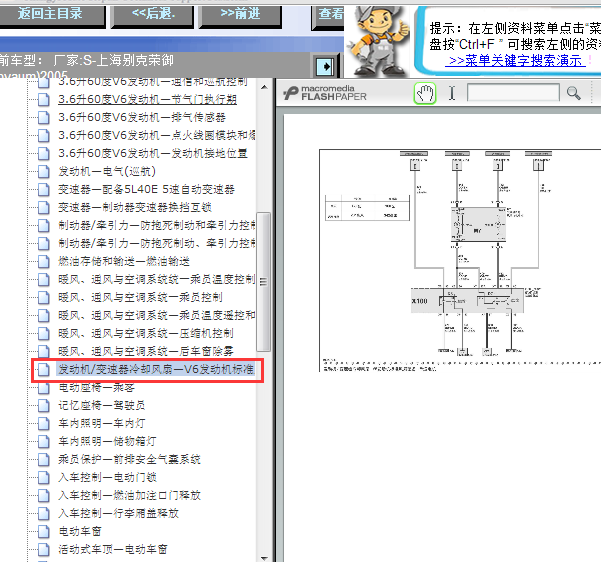Open 变速器—配备5L40E 5速自动变速器 entry
This screenshot has height=562, width=601.
[146, 189]
